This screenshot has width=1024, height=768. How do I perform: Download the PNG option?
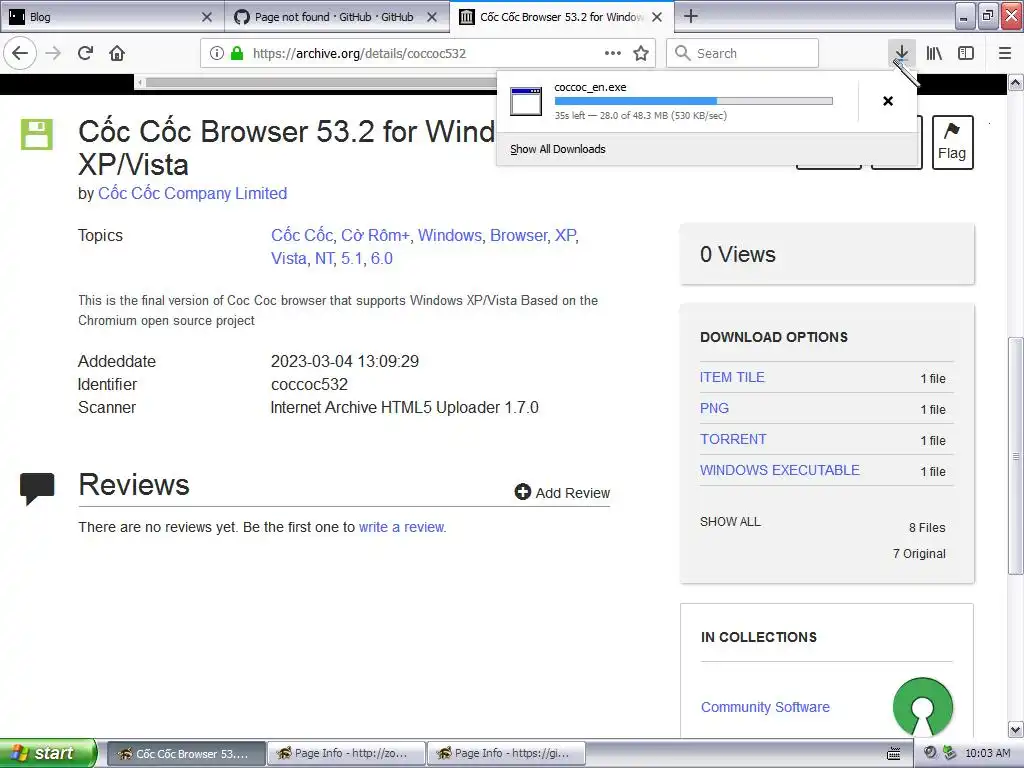click(714, 408)
